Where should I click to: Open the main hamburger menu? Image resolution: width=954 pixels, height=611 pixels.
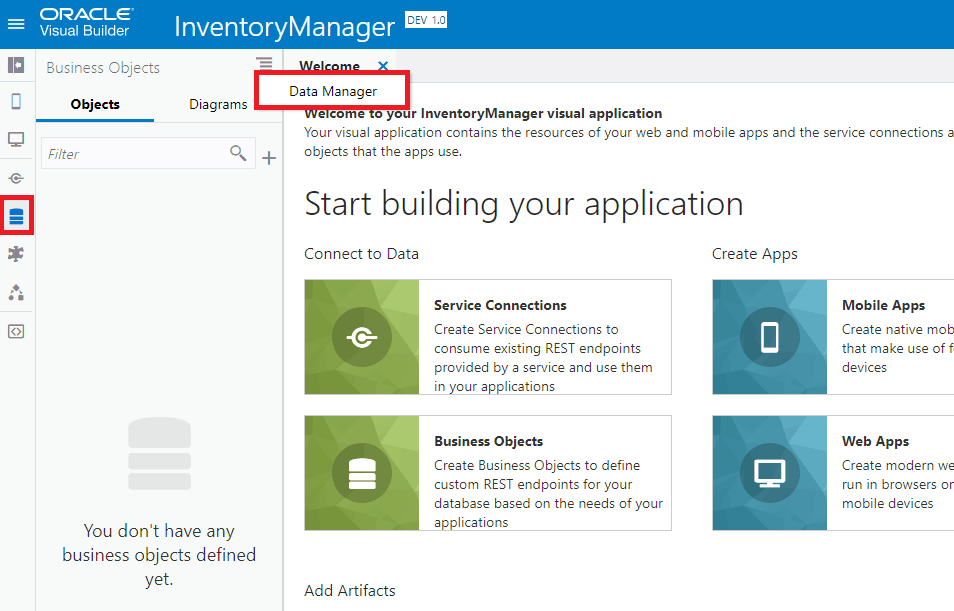(16, 24)
